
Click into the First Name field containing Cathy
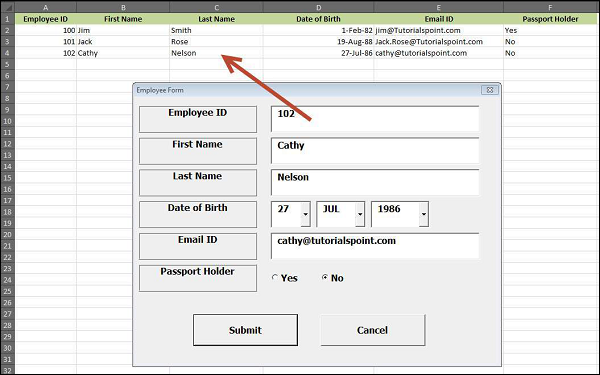pyautogui.click(x=375, y=151)
